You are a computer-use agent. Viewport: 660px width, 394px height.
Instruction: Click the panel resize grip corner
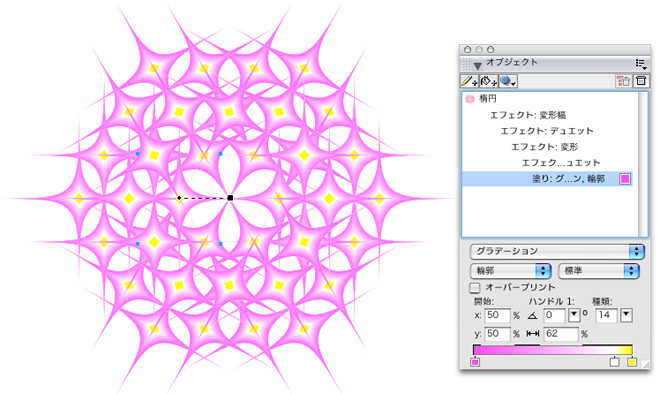[646, 365]
